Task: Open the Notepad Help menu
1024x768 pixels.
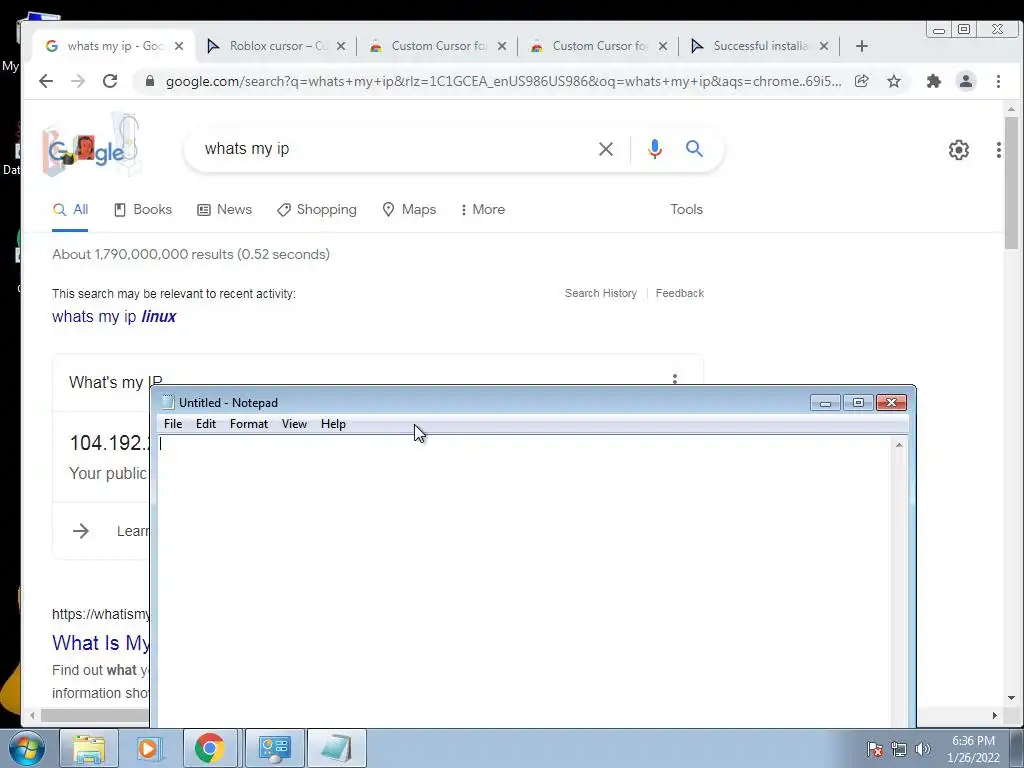Action: tap(333, 424)
